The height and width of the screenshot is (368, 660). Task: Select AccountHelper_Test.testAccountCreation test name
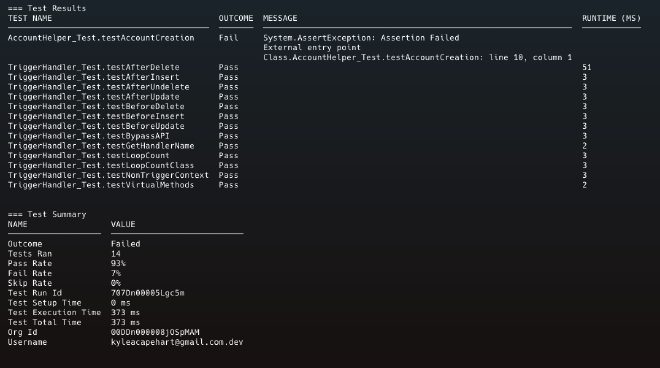tap(101, 38)
